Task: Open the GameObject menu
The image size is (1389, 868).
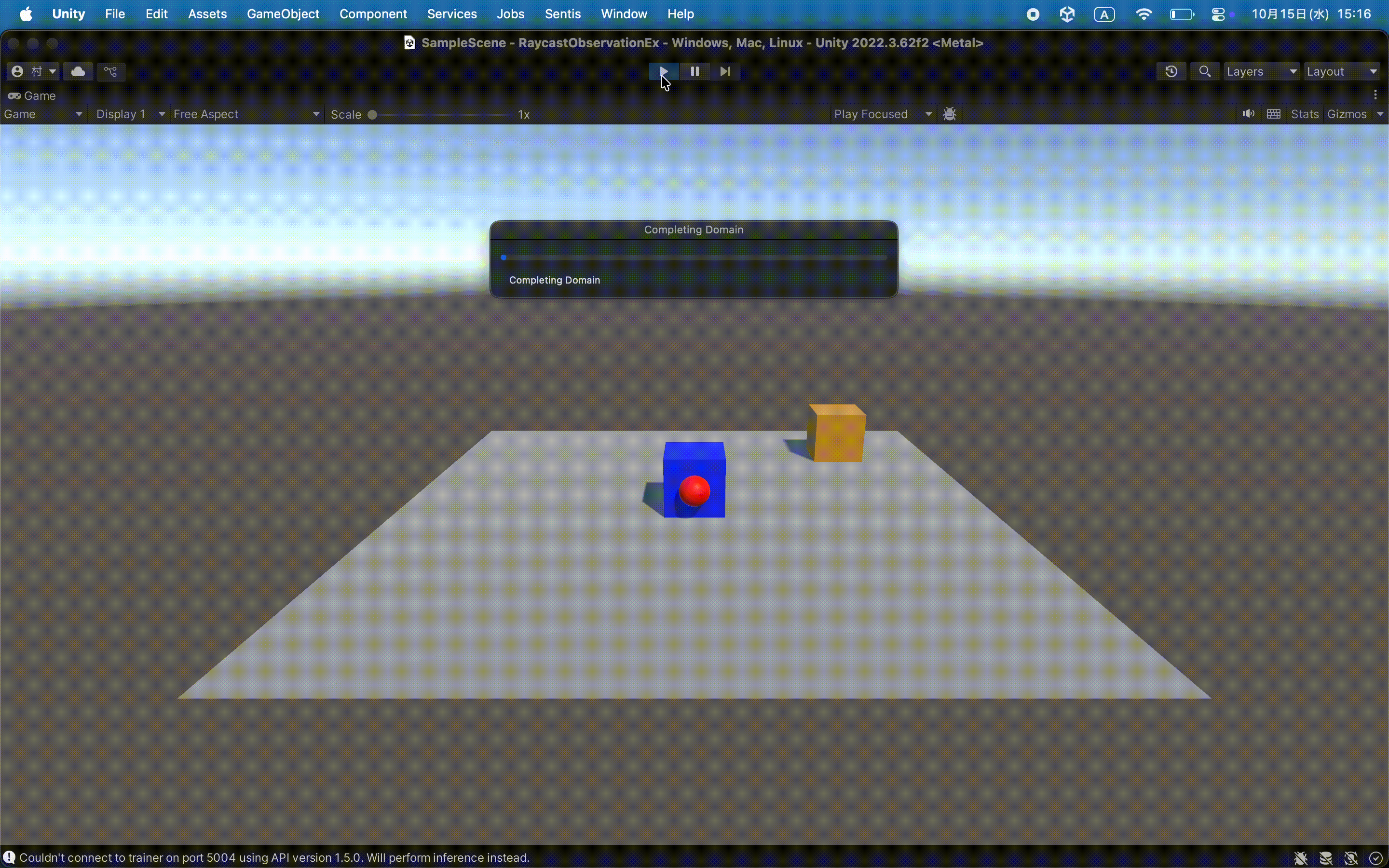Action: 283,14
